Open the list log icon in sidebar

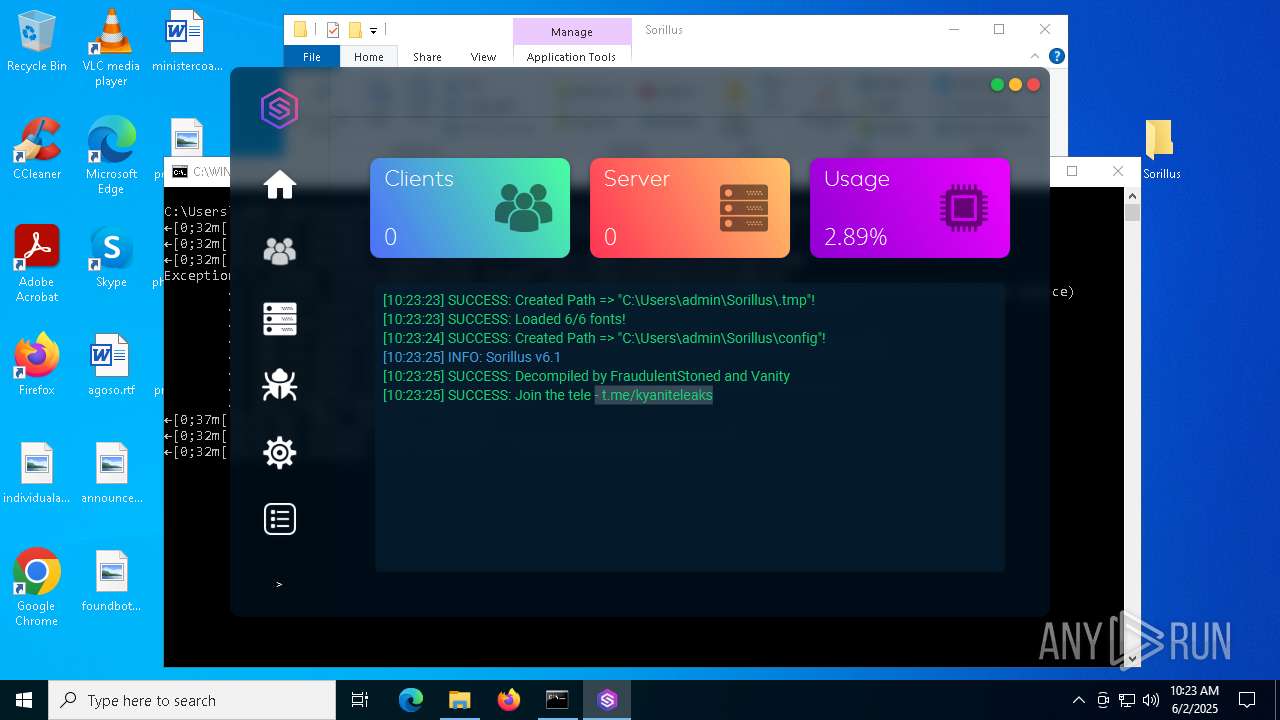click(280, 519)
